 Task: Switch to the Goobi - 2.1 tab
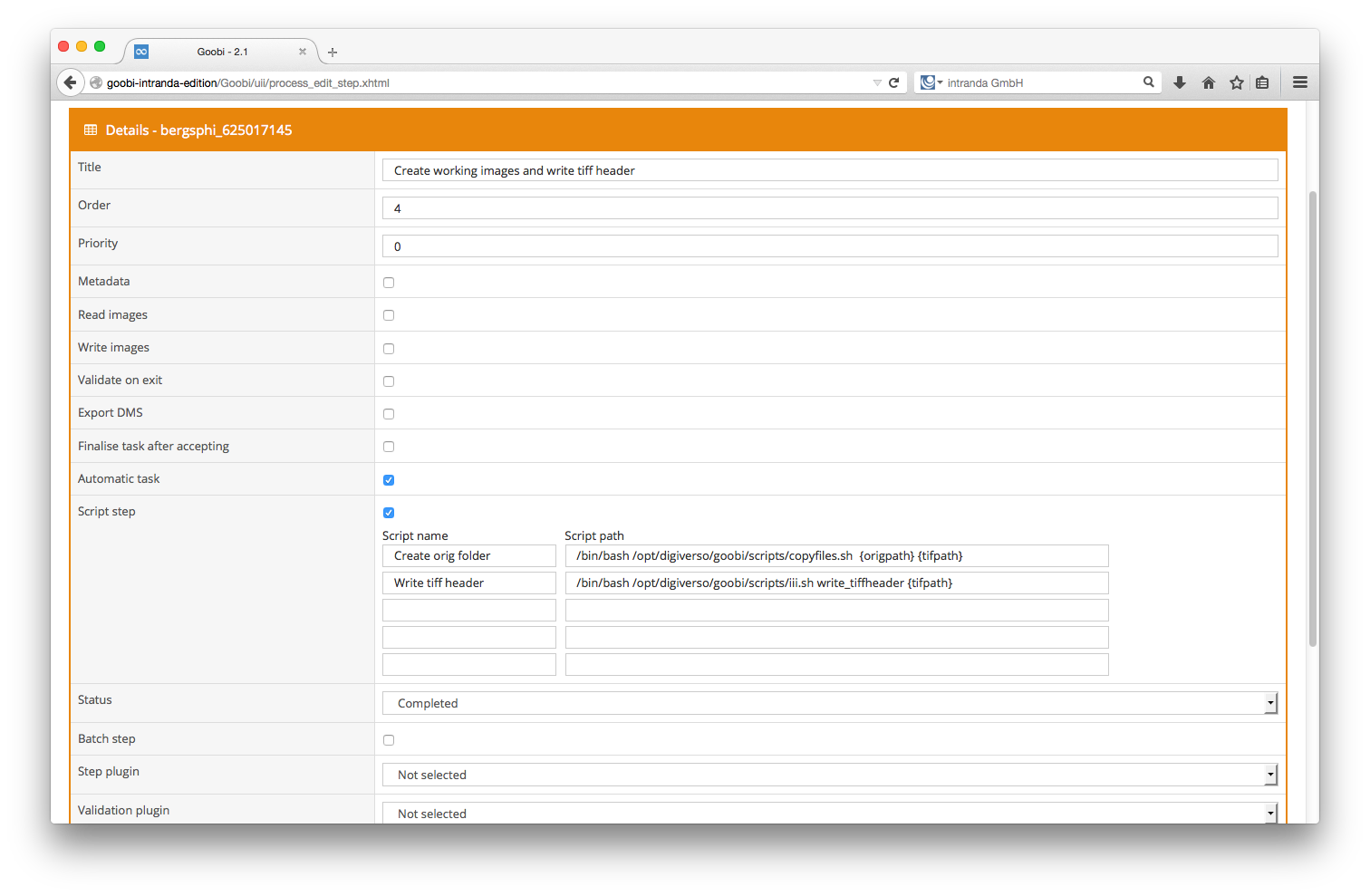222,52
